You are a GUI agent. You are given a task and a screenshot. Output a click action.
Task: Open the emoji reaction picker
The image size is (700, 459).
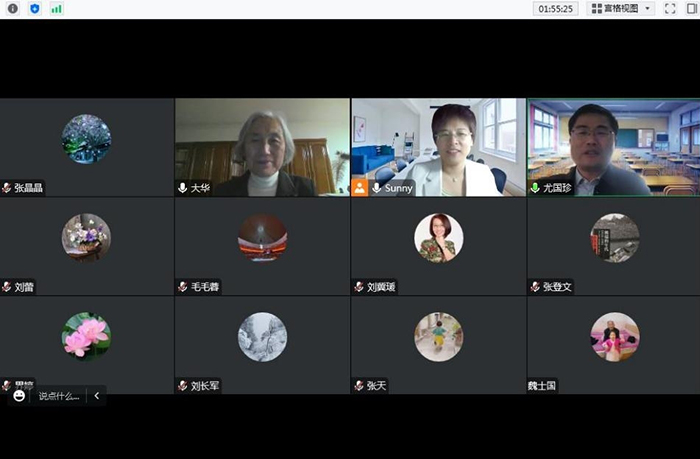(x=19, y=396)
